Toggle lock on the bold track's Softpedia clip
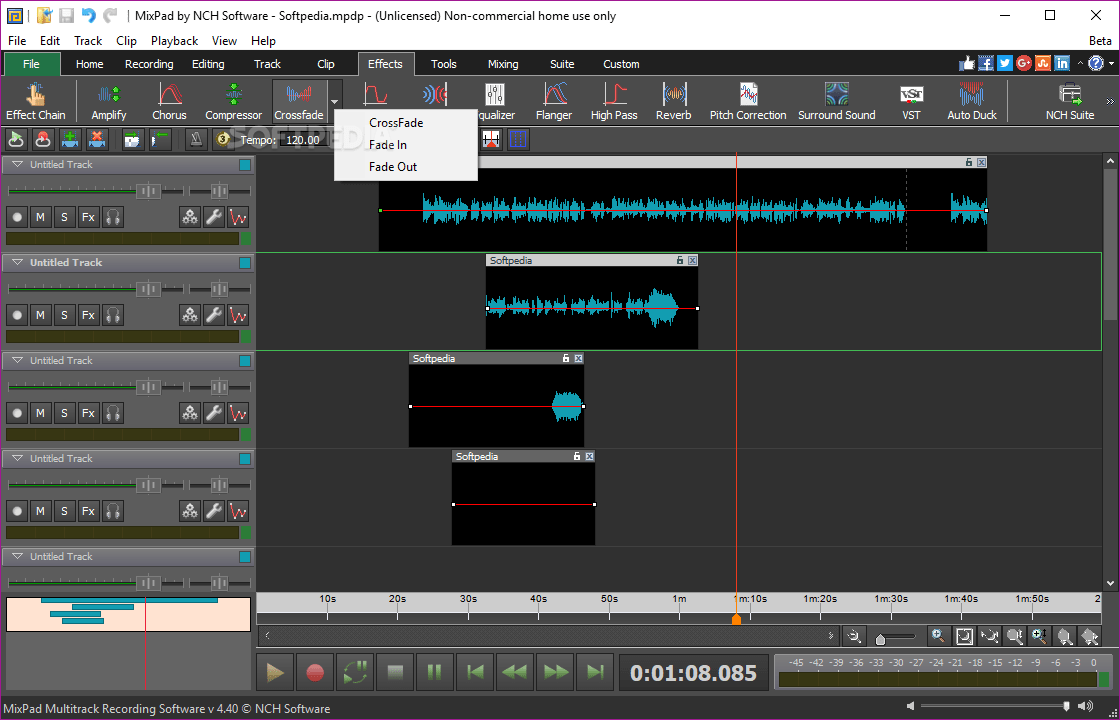The image size is (1120, 720). (x=680, y=261)
